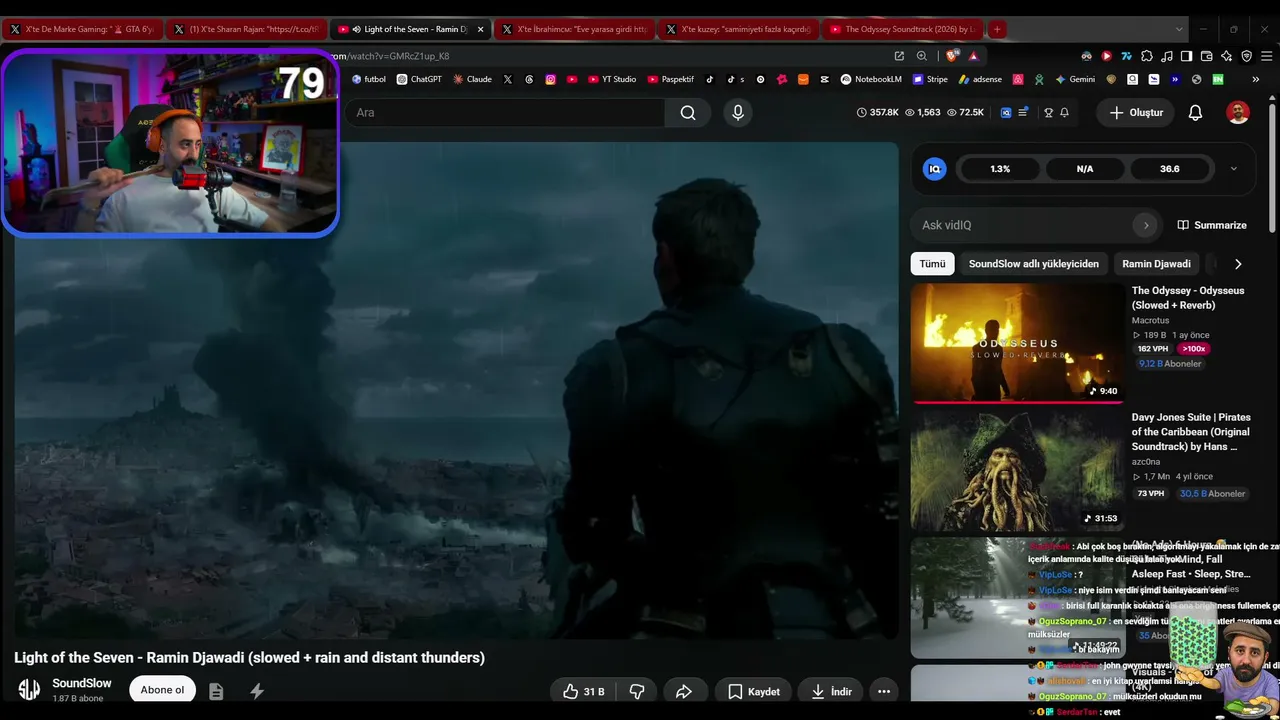Click the Macrotus channel name
The image size is (1280, 720).
pyautogui.click(x=1150, y=321)
